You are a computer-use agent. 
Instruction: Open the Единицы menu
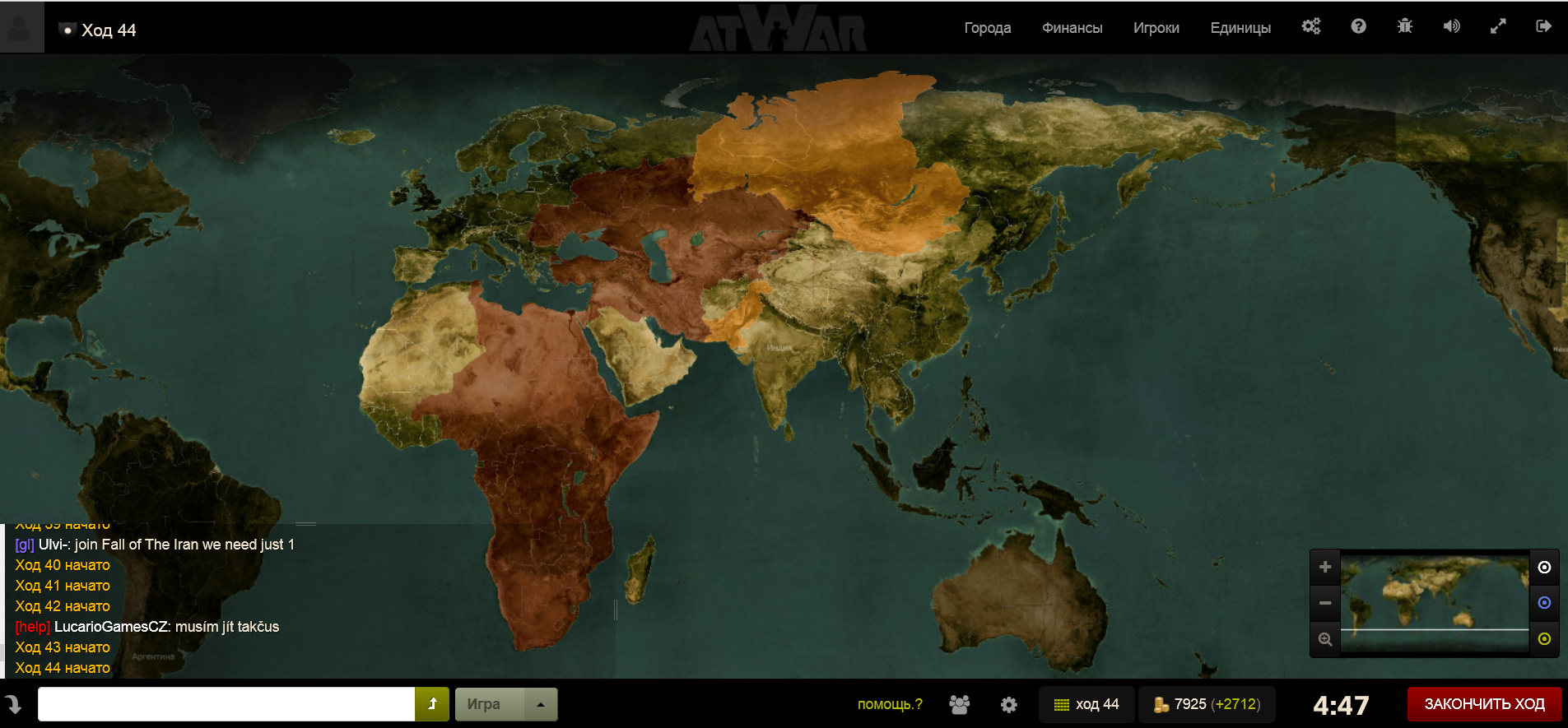point(1240,28)
